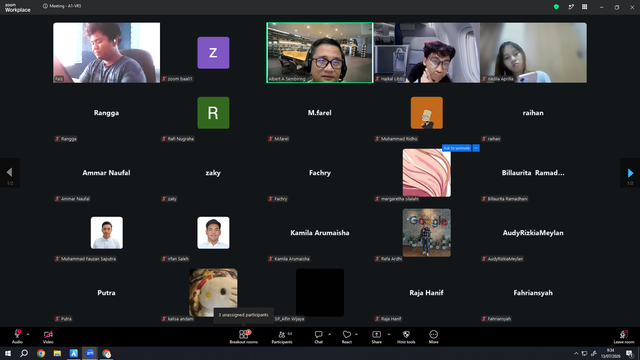
Task: Click the AudyRizkiaMeylan participant name
Action: (533, 233)
